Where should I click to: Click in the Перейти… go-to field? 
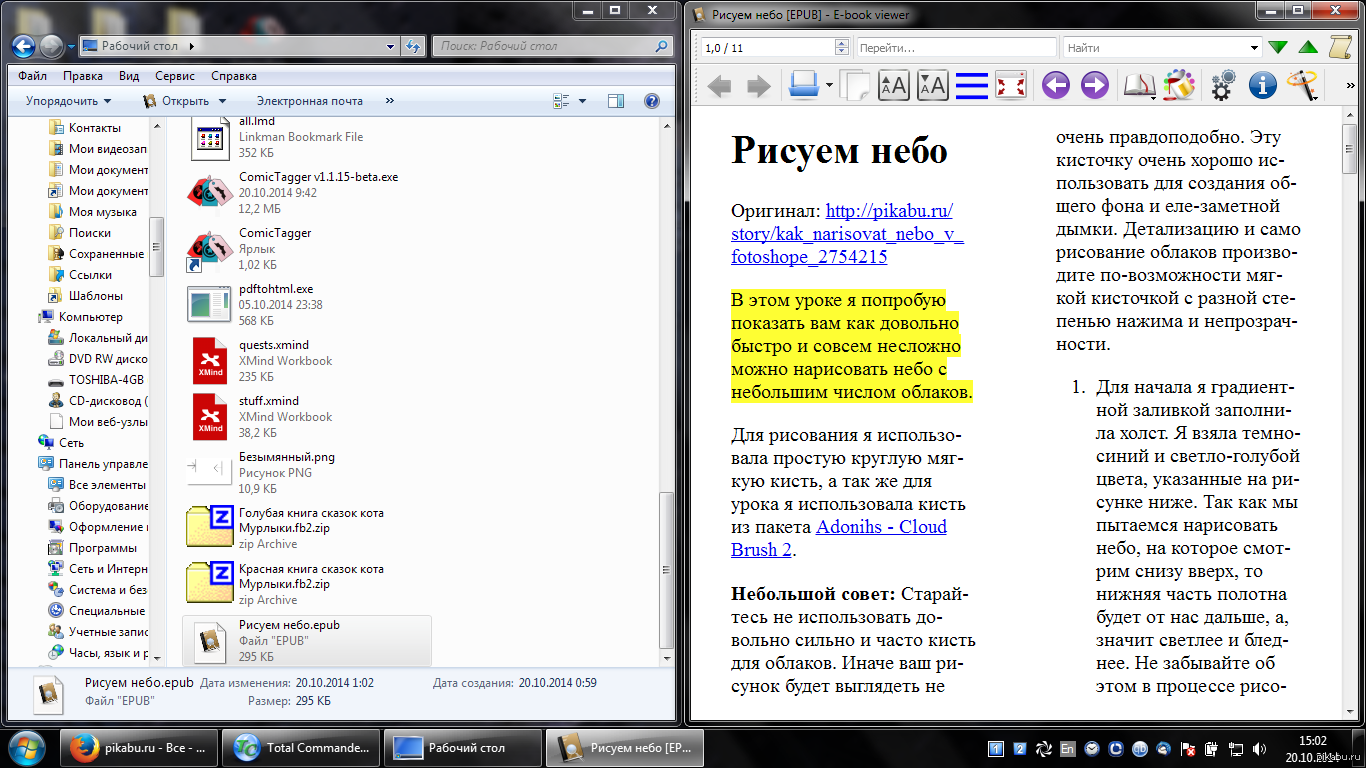click(x=956, y=47)
